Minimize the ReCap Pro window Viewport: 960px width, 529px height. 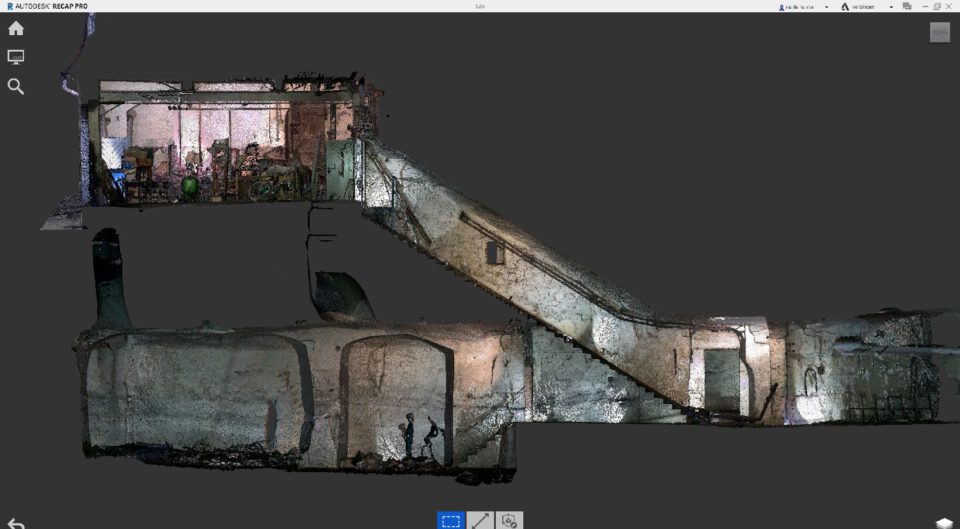click(x=925, y=6)
